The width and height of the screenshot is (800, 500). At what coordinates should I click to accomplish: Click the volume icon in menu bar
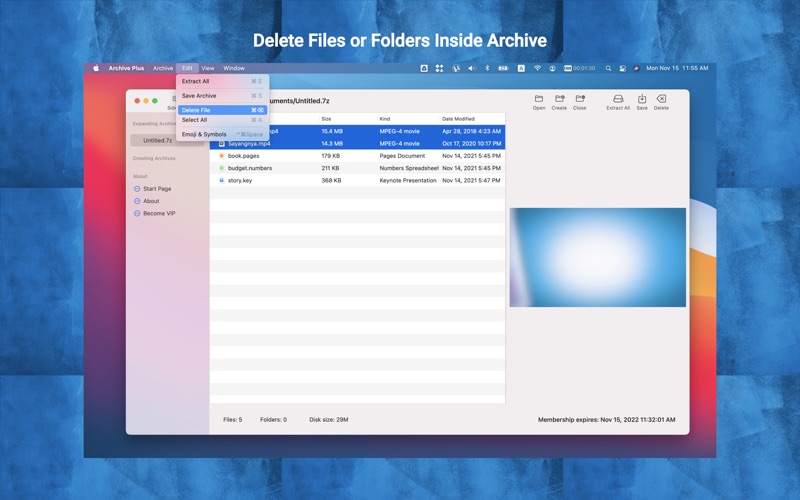(471, 68)
